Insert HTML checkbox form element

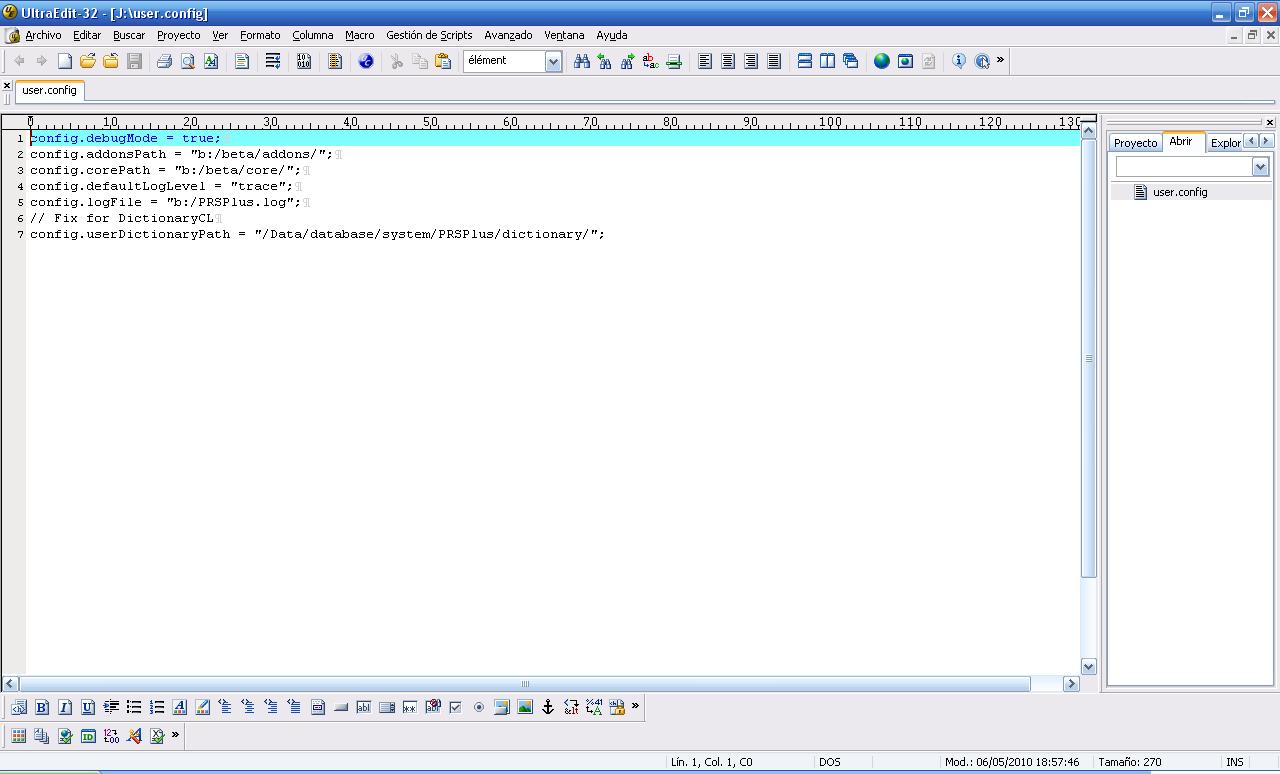pos(456,707)
